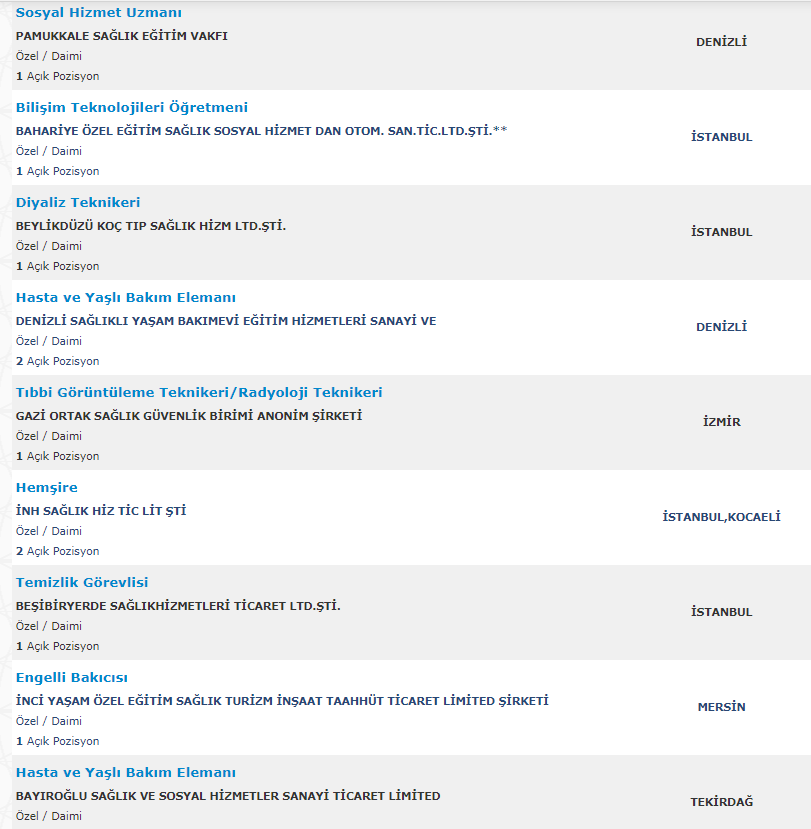The height and width of the screenshot is (829, 811).
Task: Click BEYLİKDÜZÜ KOÇ TIP SAĞLIK company name
Action: 151,226
